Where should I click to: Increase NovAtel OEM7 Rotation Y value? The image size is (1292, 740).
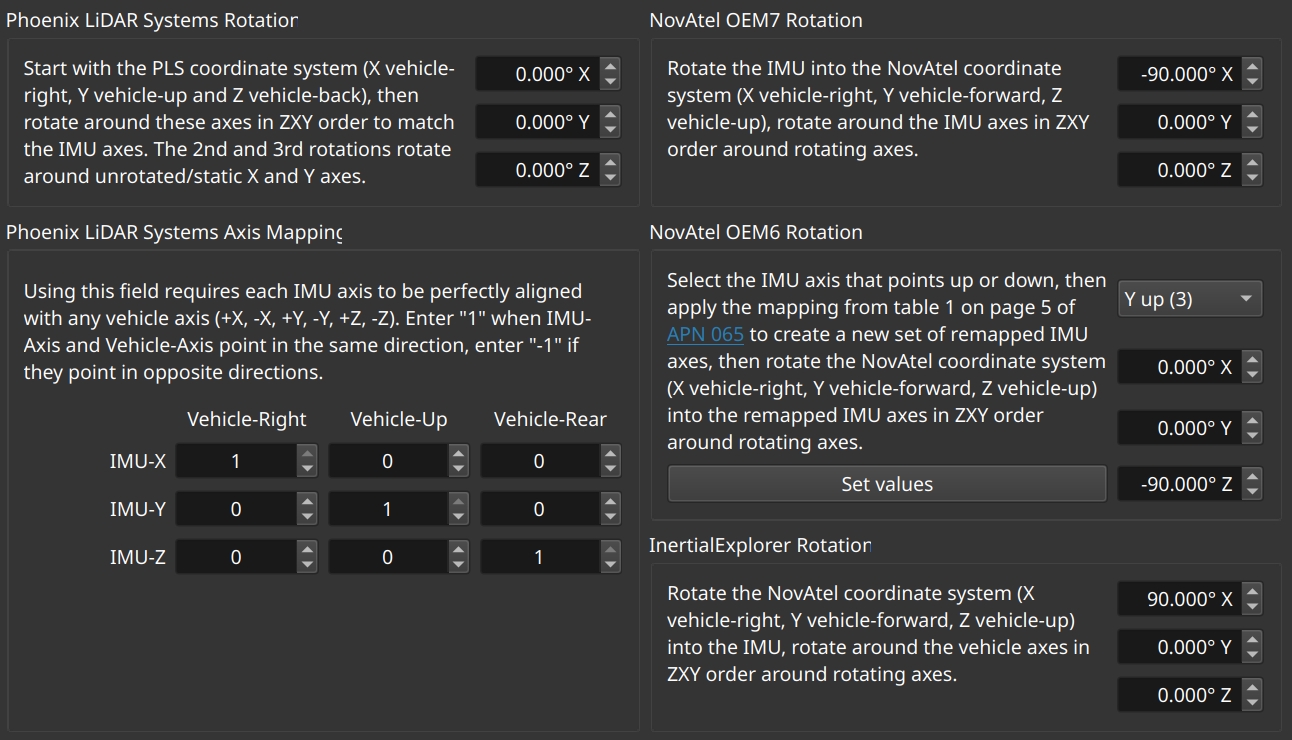[x=1252, y=114]
